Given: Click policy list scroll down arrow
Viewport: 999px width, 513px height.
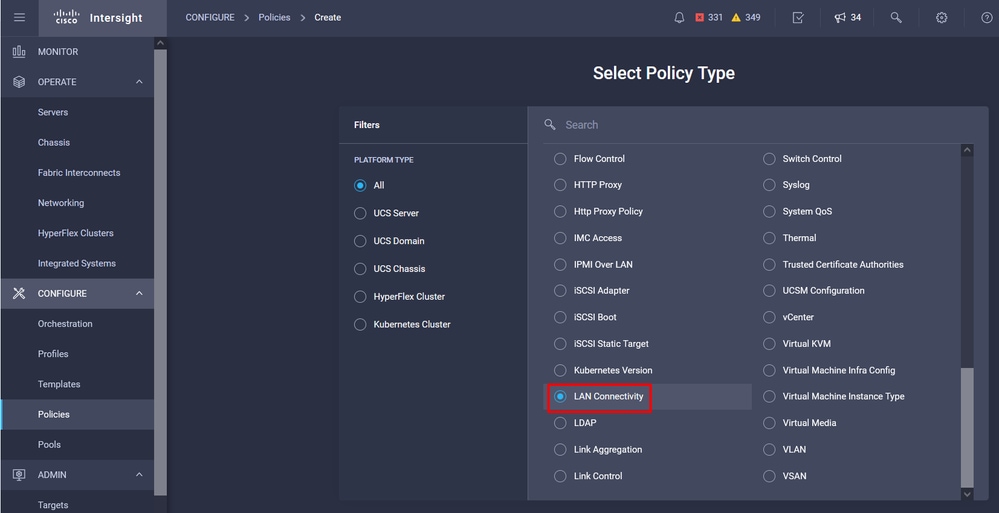Looking at the screenshot, I should click(967, 494).
